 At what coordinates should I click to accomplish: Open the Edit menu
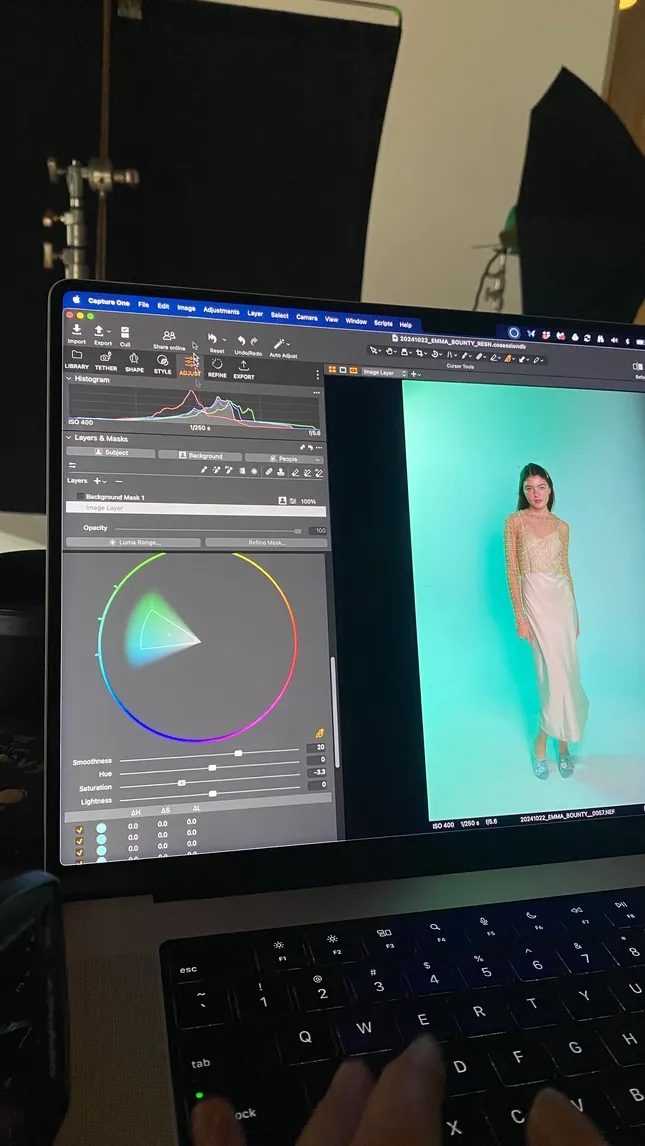(x=163, y=306)
